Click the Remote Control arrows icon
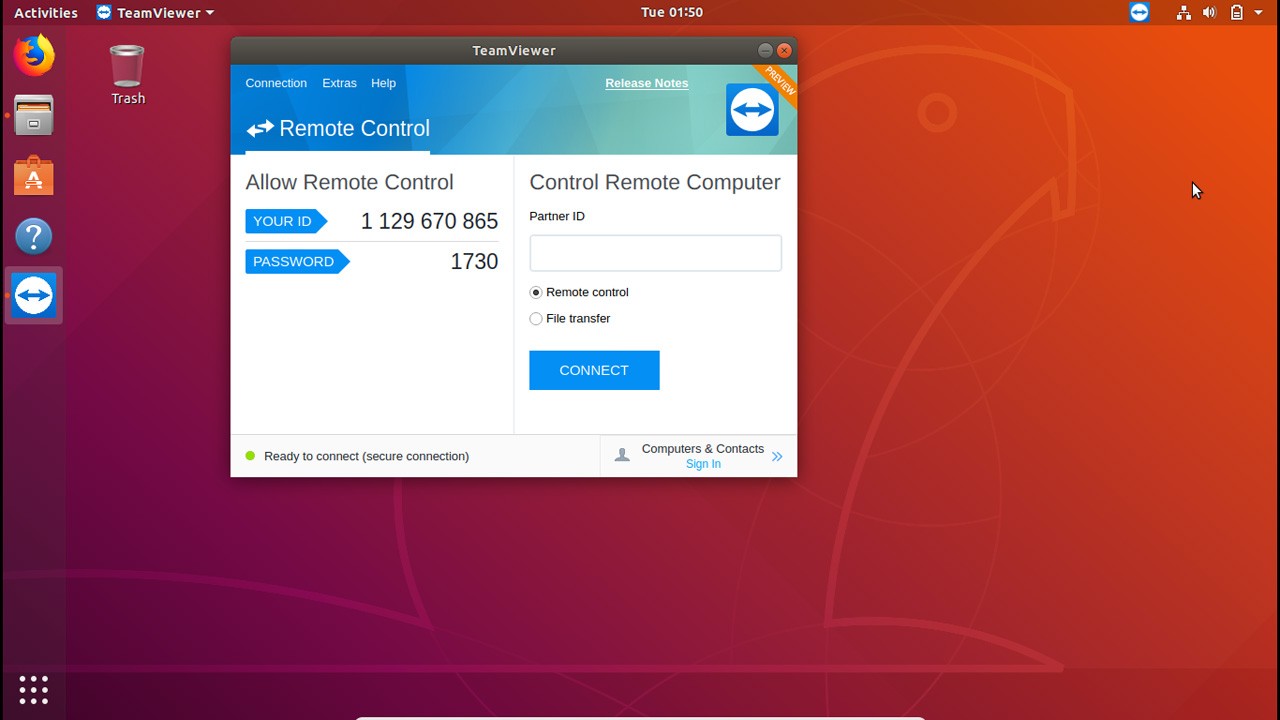 pyautogui.click(x=260, y=129)
